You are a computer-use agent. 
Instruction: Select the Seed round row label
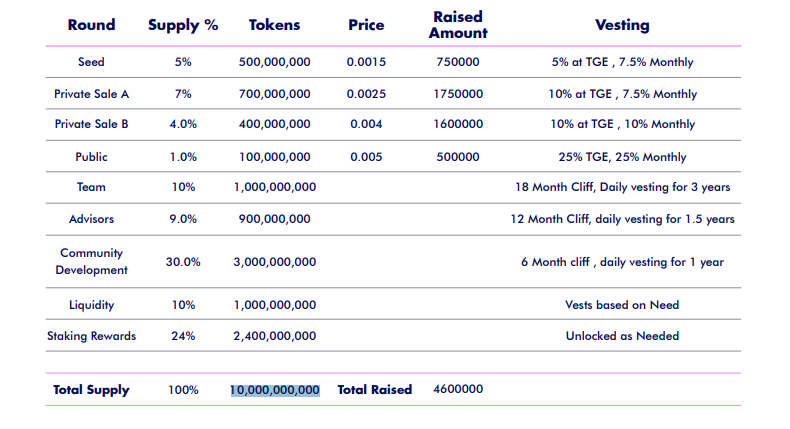coord(91,62)
